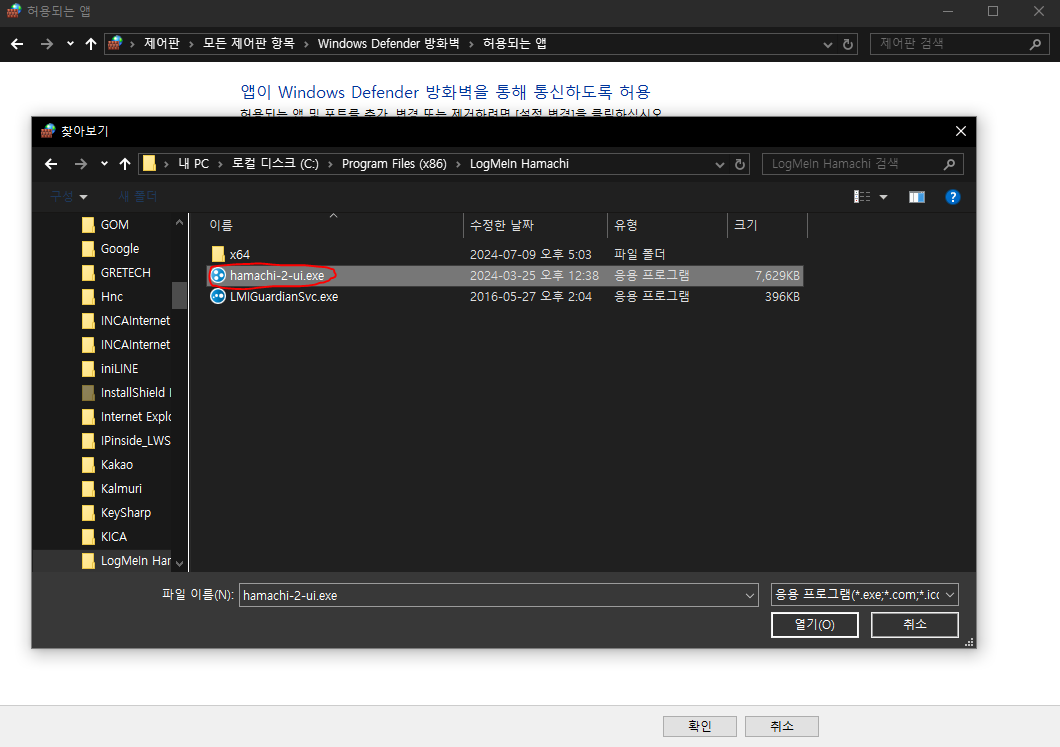
Task: Click the back arrow in the browse dialog
Action: point(51,164)
